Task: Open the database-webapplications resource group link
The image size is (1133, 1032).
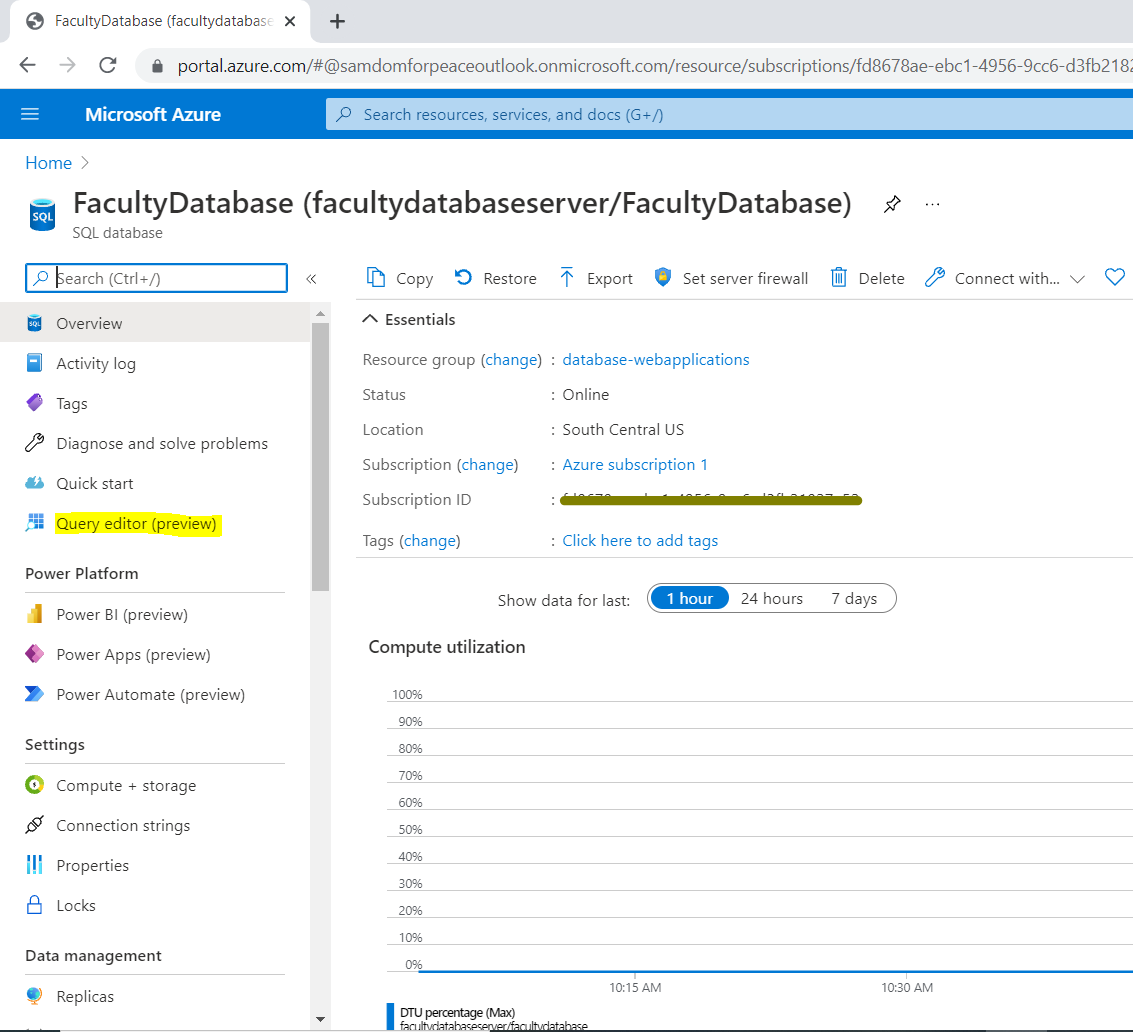Action: (655, 360)
